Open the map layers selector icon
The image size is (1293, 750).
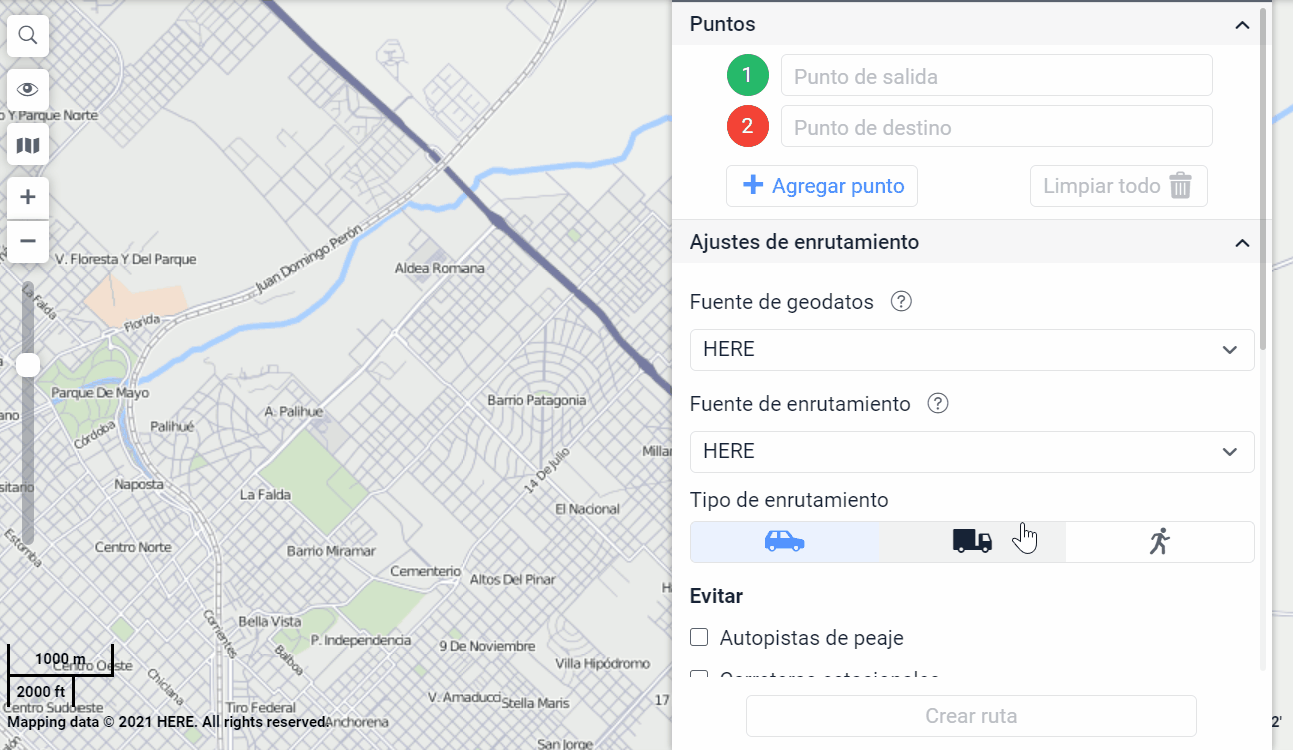point(28,146)
